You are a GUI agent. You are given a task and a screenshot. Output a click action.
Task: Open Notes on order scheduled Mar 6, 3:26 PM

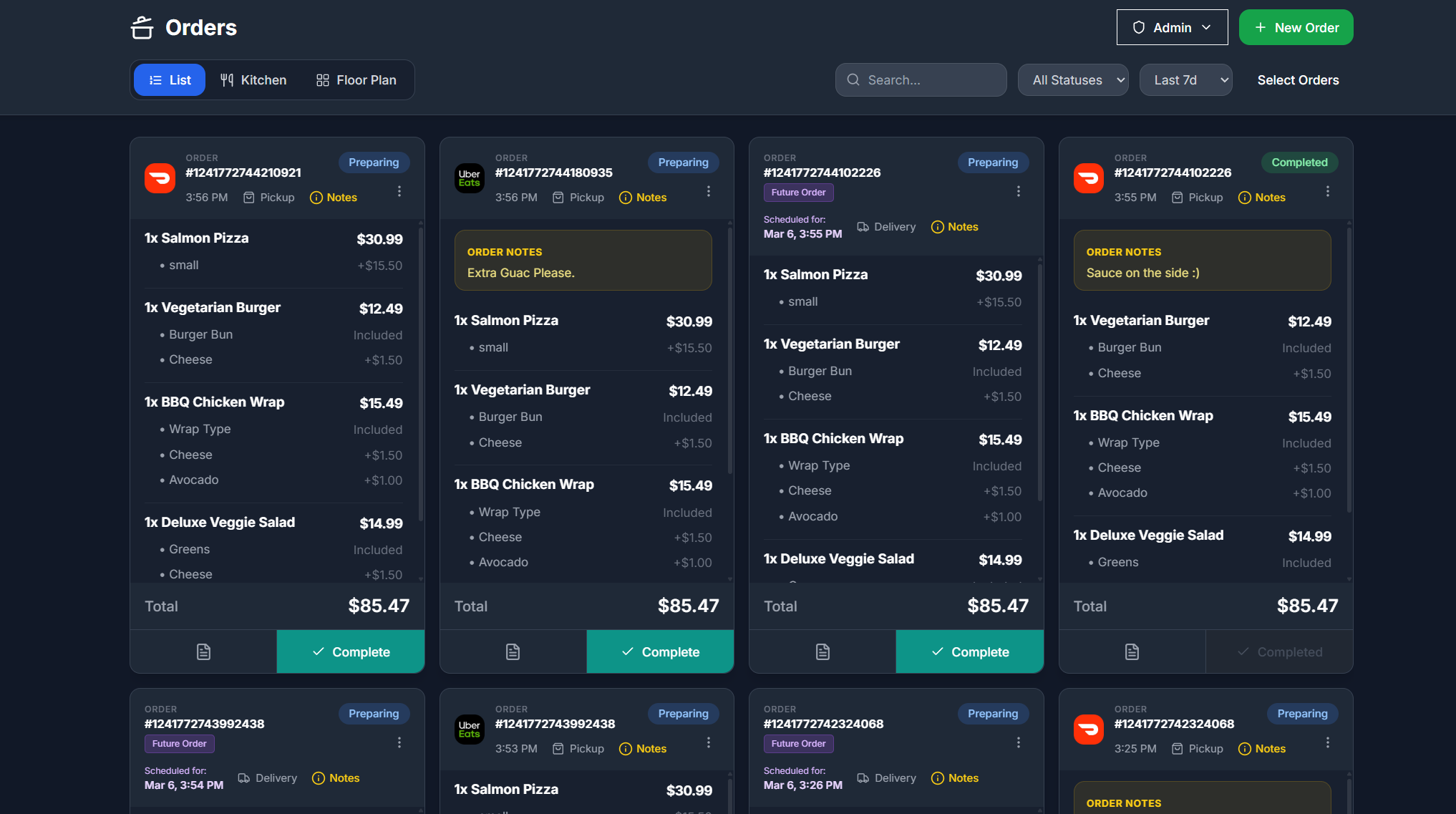point(955,778)
